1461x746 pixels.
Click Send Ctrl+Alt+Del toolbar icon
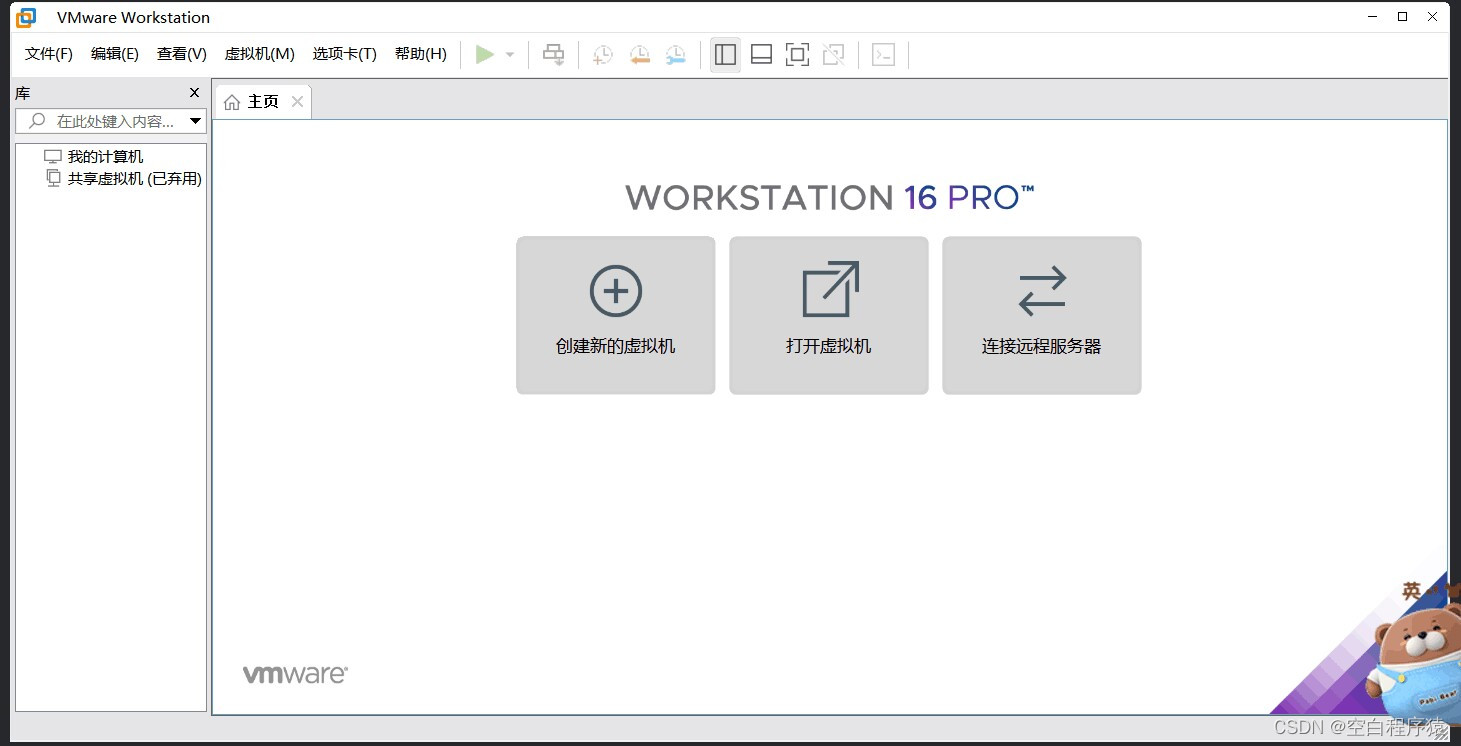[553, 54]
